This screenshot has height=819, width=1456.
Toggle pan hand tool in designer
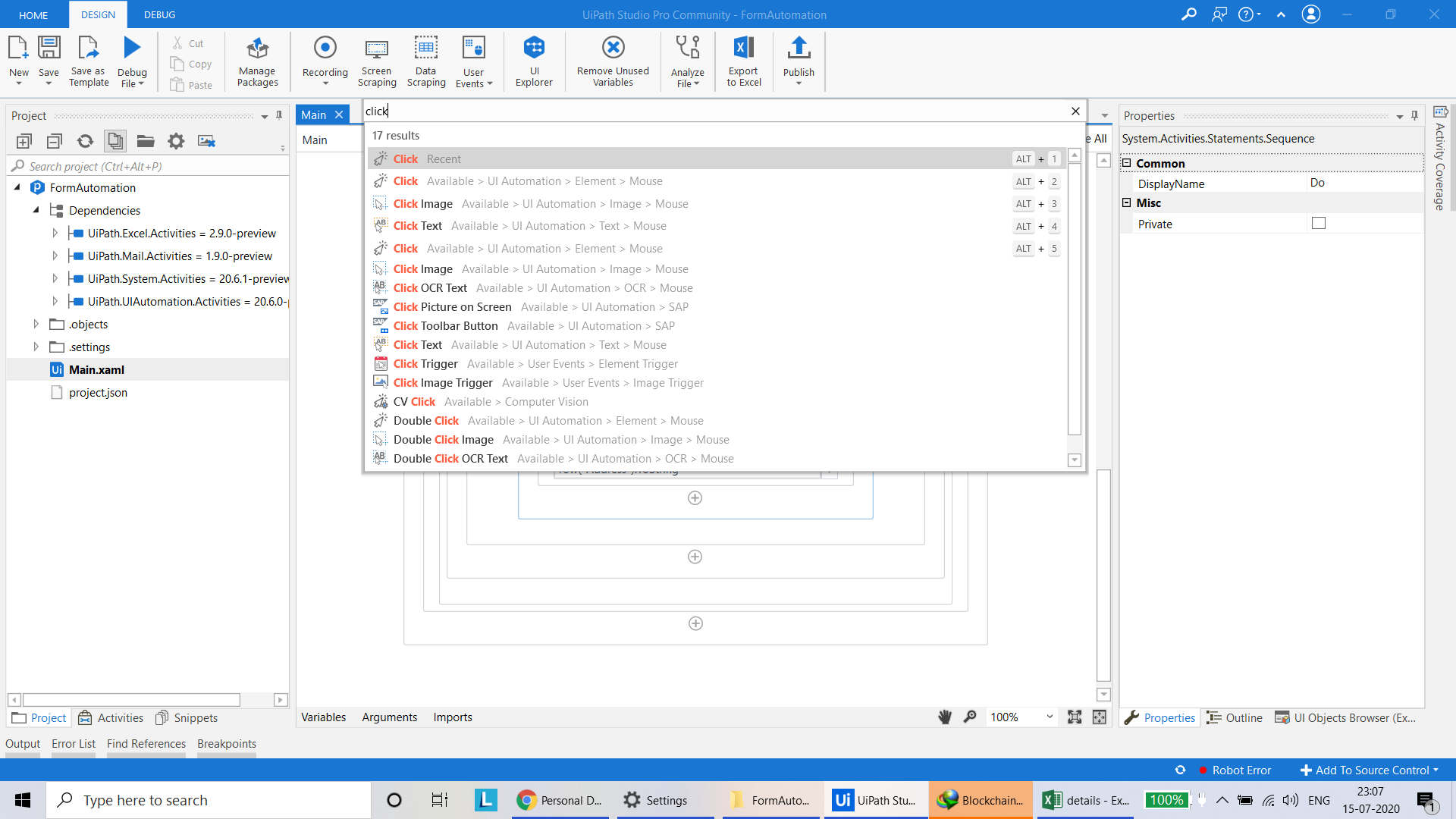click(945, 717)
